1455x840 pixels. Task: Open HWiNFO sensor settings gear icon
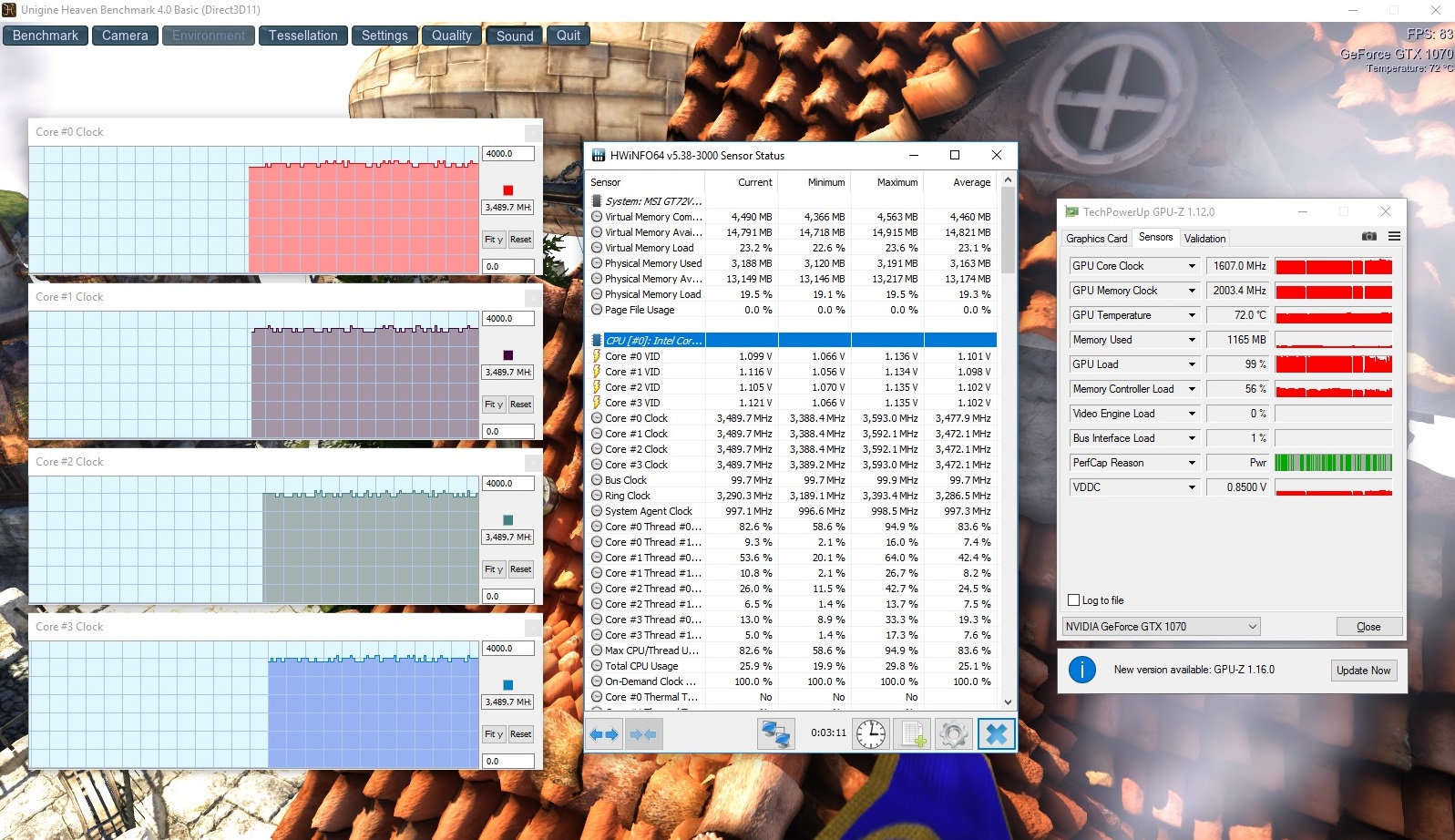pos(954,734)
